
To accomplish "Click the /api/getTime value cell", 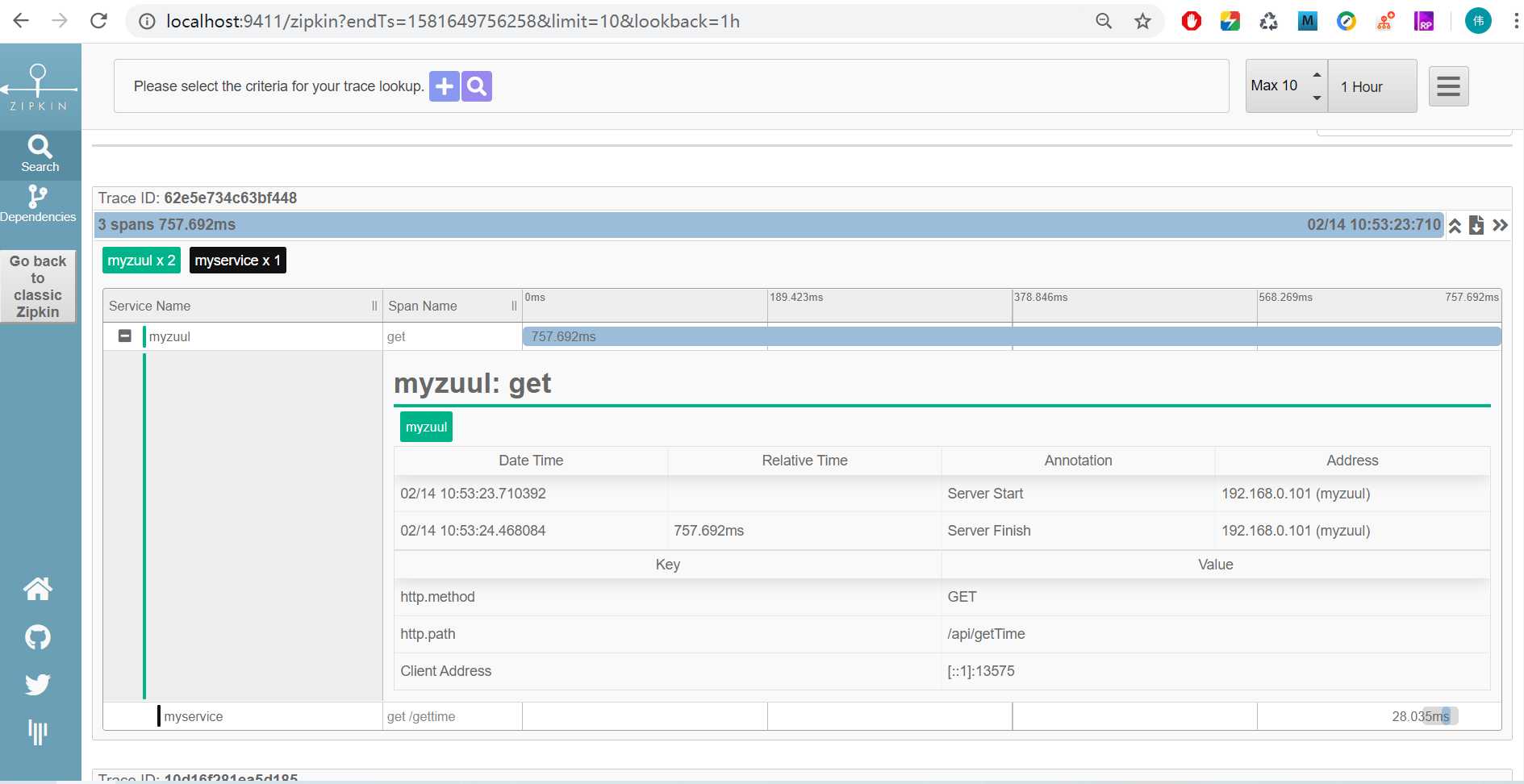I will (x=1216, y=634).
